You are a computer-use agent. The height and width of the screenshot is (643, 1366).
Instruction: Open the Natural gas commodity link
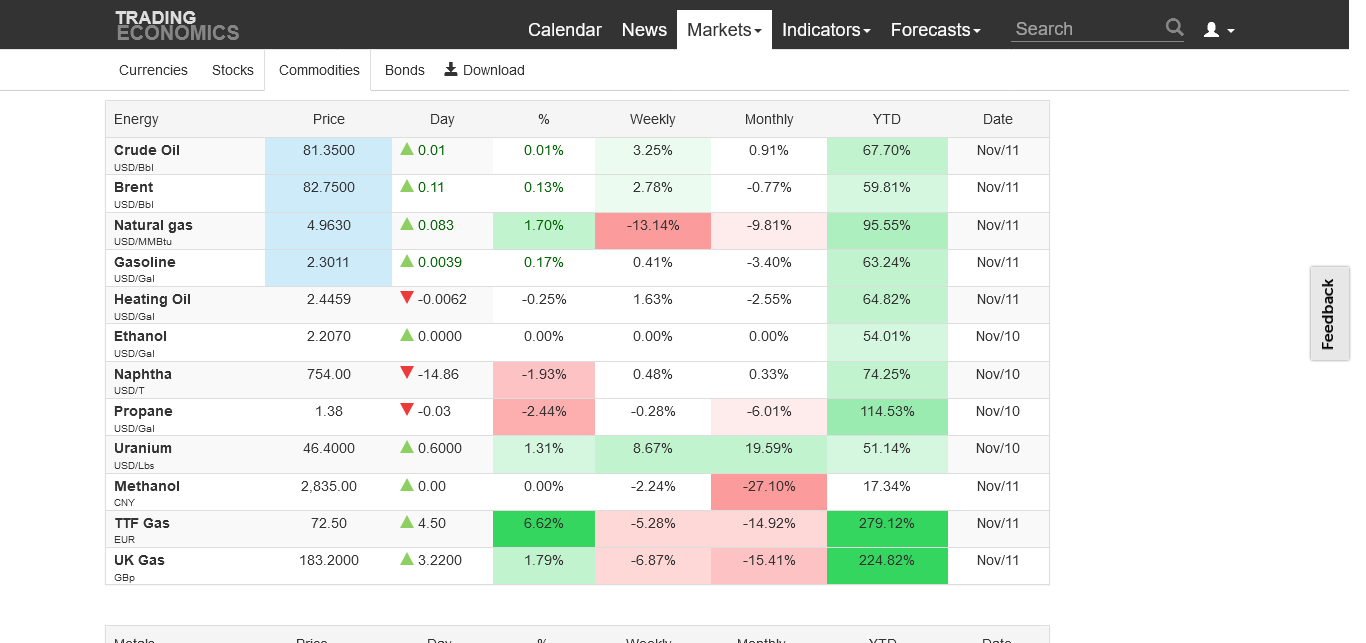pos(153,225)
